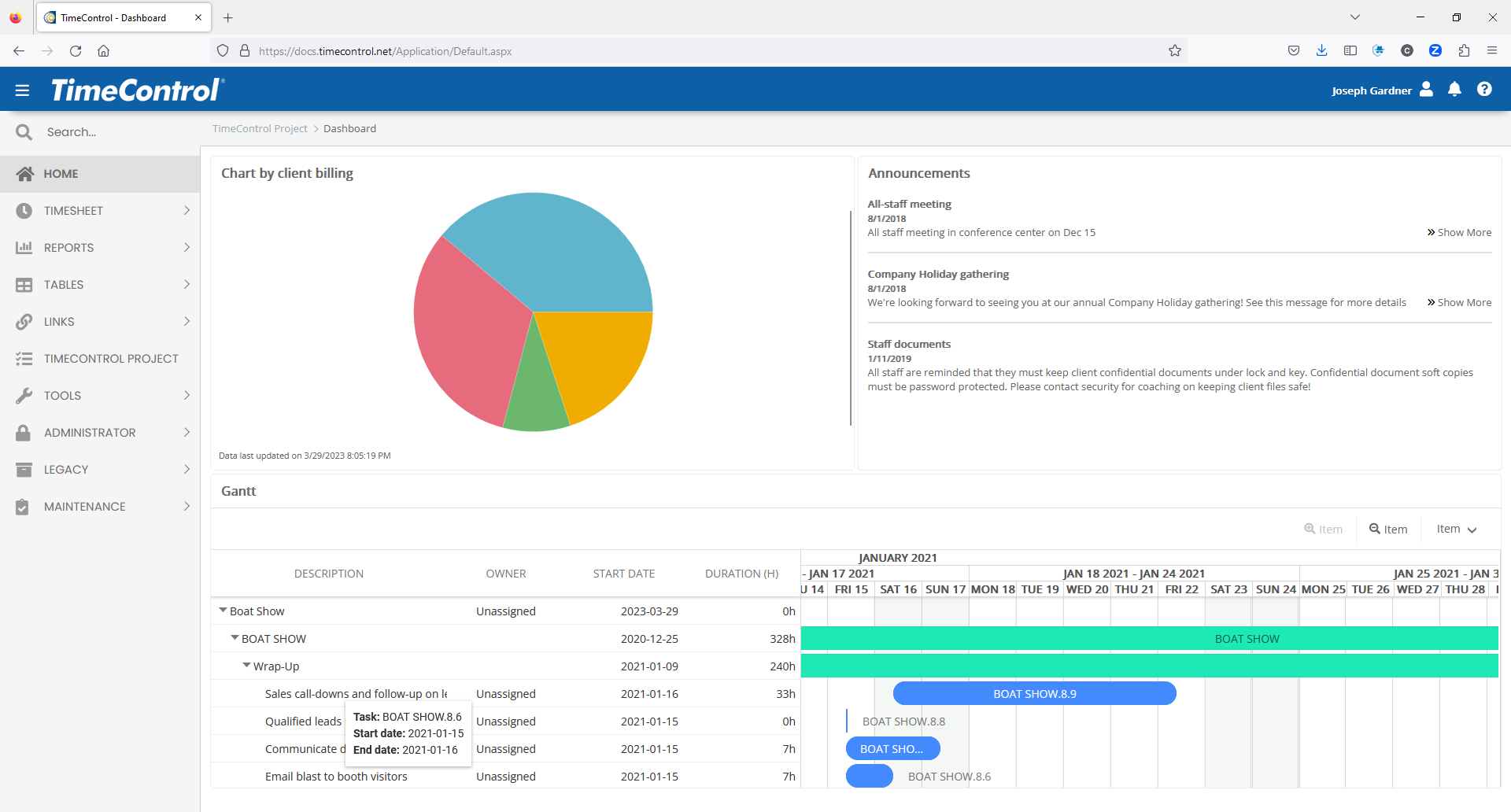Click the Joseph Gardner user profile icon
This screenshot has width=1511, height=812.
pyautogui.click(x=1426, y=90)
